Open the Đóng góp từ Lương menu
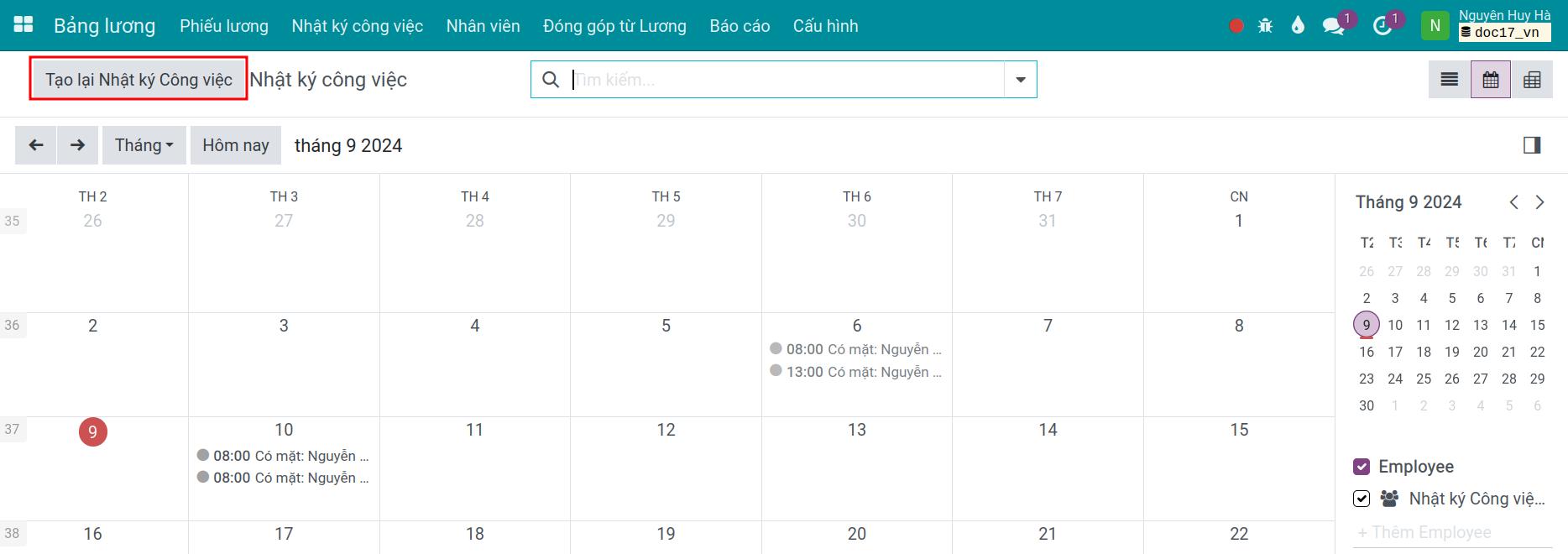Image resolution: width=1568 pixels, height=554 pixels. coord(614,26)
